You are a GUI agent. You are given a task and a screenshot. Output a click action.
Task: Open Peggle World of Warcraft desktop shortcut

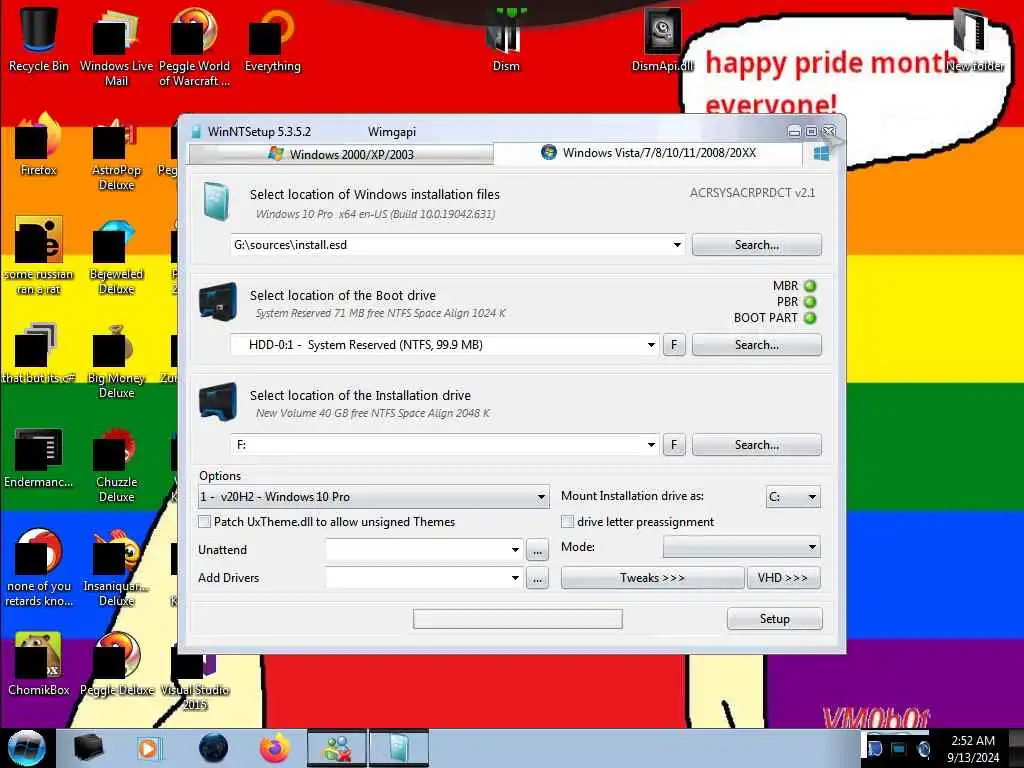(x=194, y=46)
